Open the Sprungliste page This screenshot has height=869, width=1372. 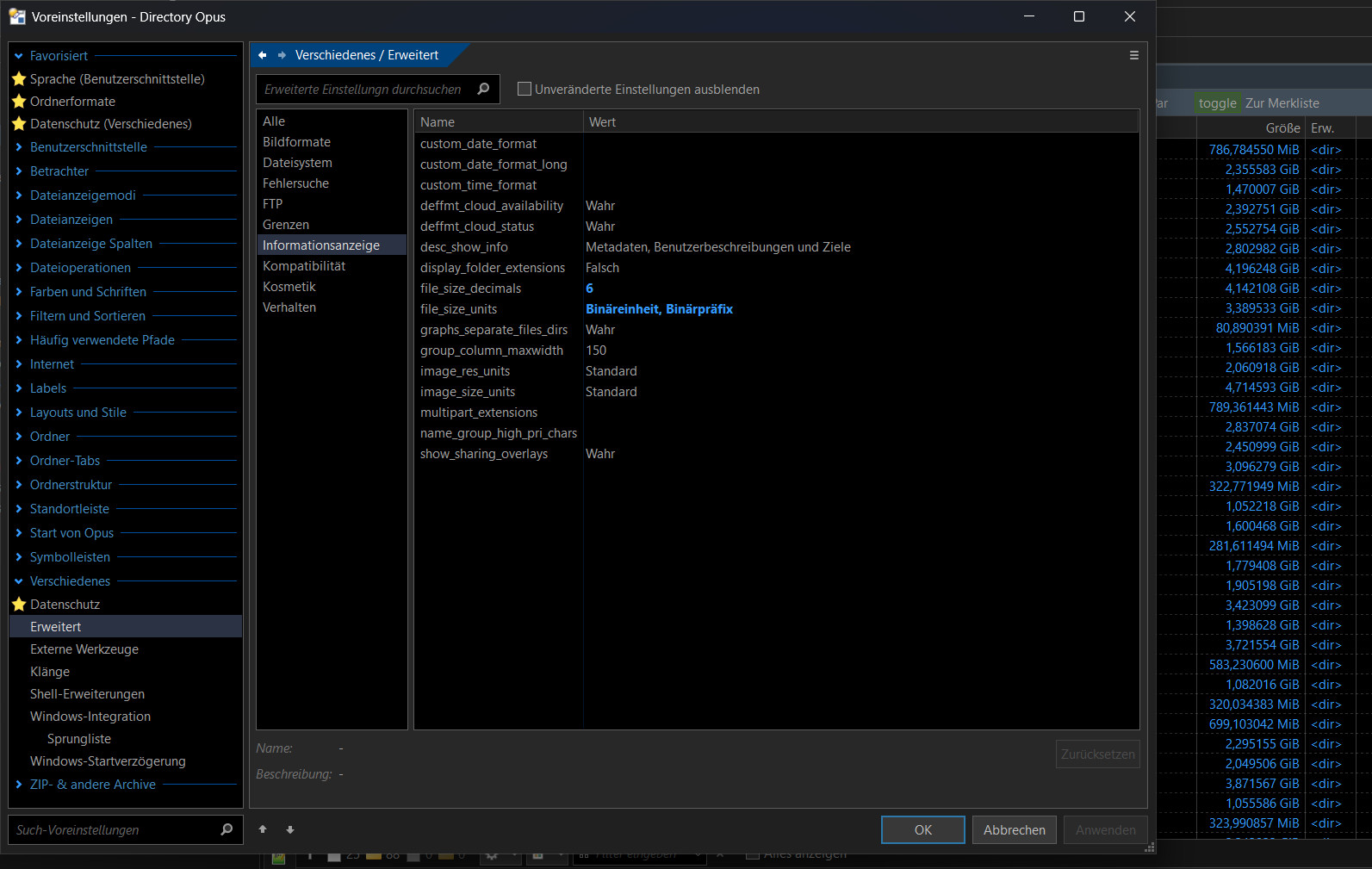point(79,739)
